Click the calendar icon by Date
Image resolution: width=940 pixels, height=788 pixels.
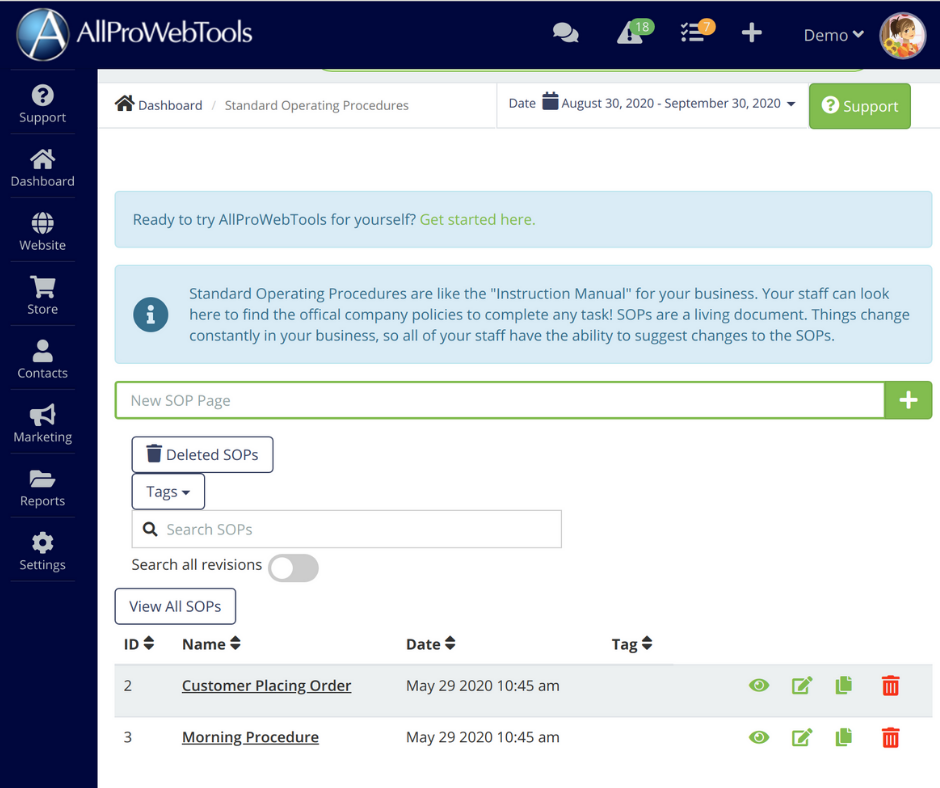coord(550,101)
